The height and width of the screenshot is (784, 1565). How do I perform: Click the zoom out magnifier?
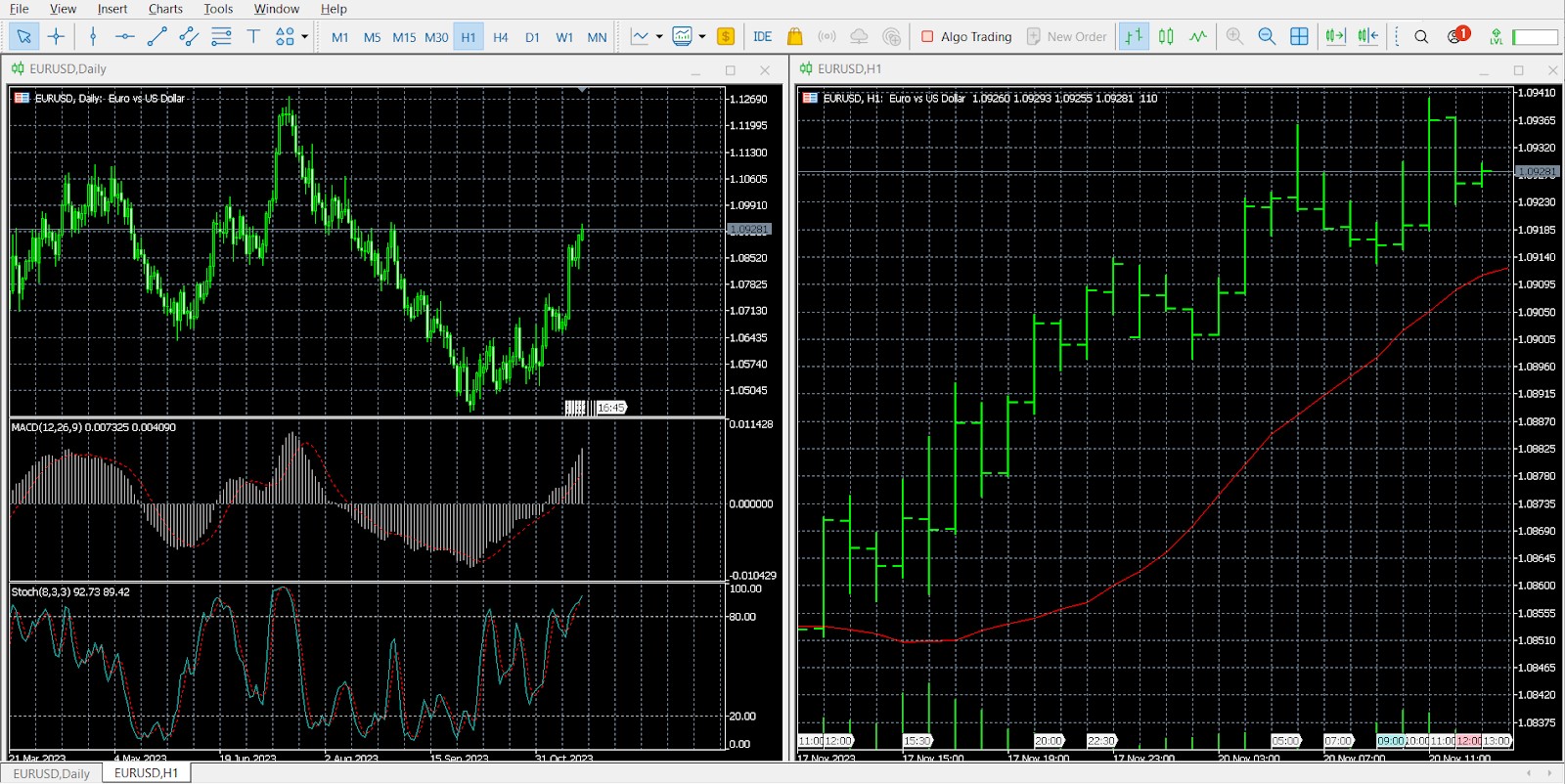pos(1267,37)
